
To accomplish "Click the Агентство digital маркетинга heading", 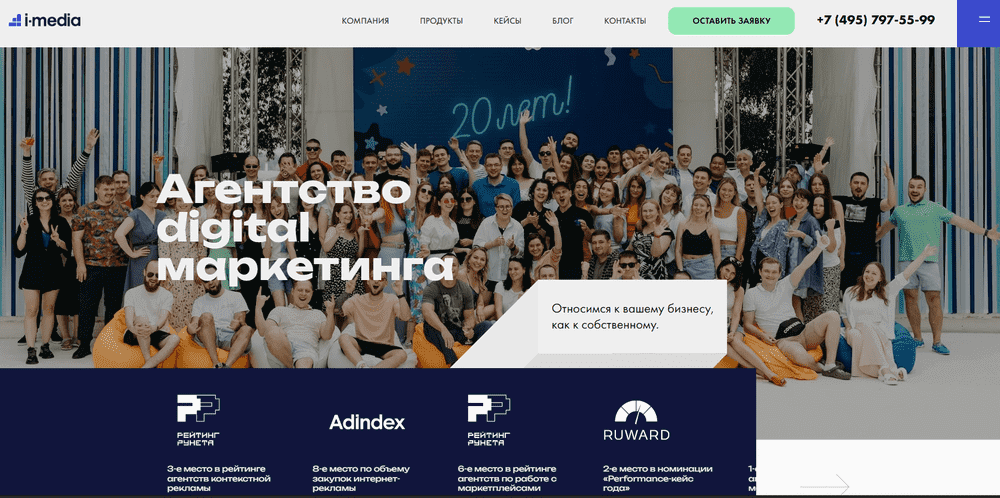I will pos(305,229).
